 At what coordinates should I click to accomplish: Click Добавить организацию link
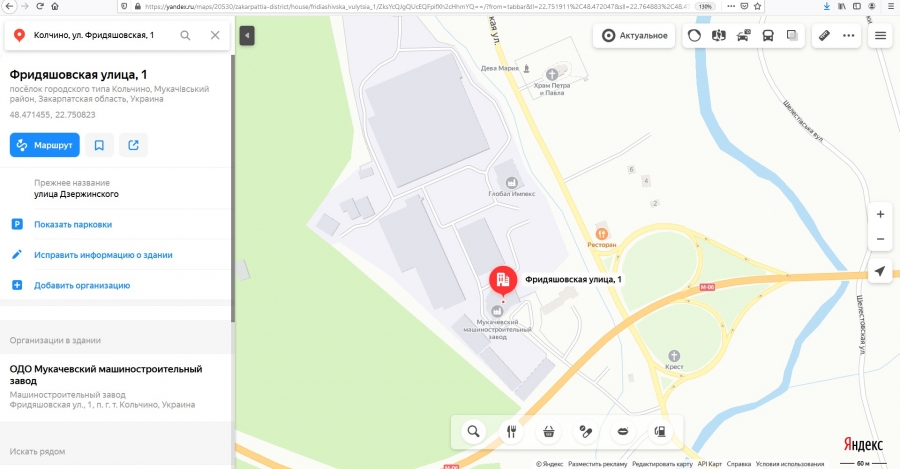pyautogui.click(x=82, y=285)
